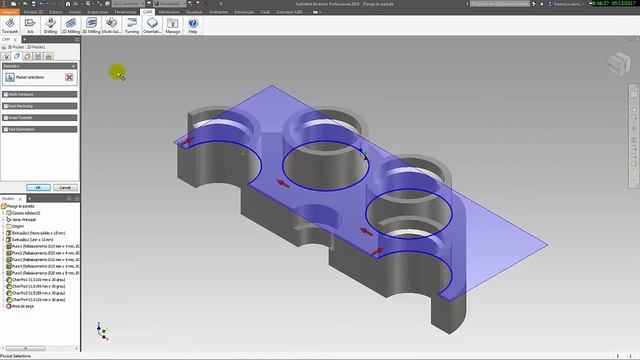The height and width of the screenshot is (360, 640).
Task: Select the root part node in browser
Action: point(19,206)
